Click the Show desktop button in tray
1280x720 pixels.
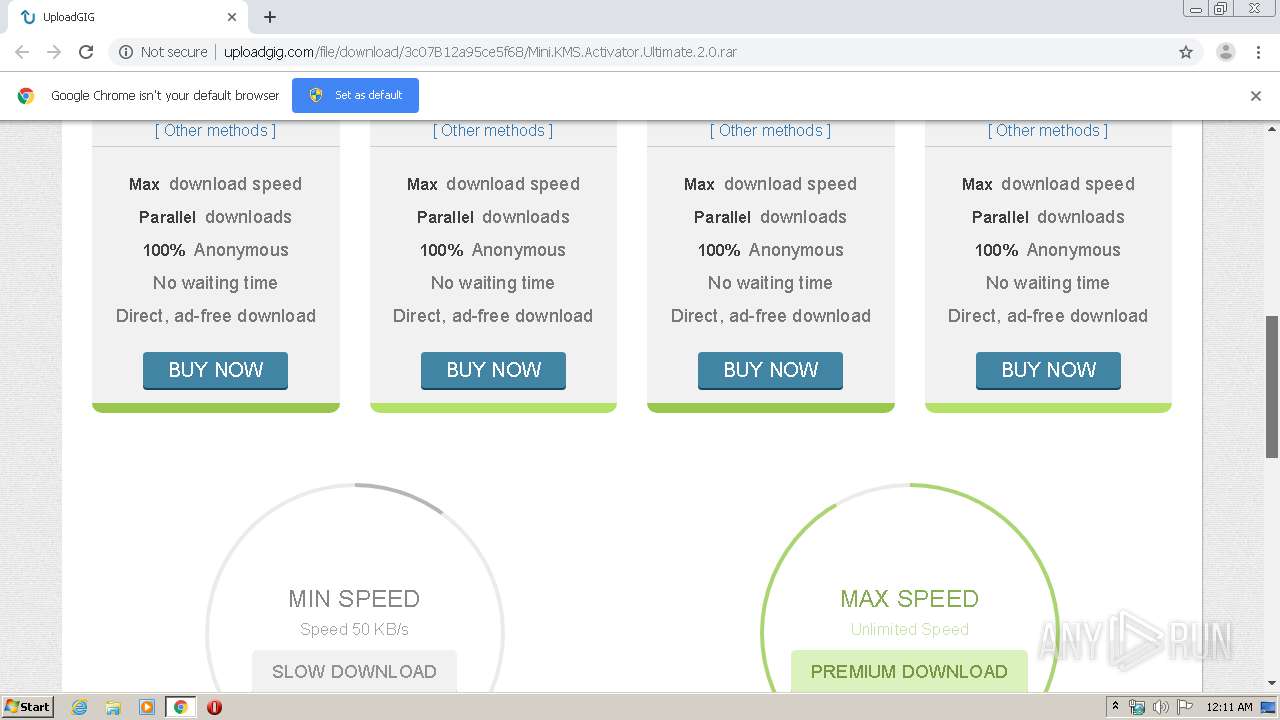coord(1269,707)
